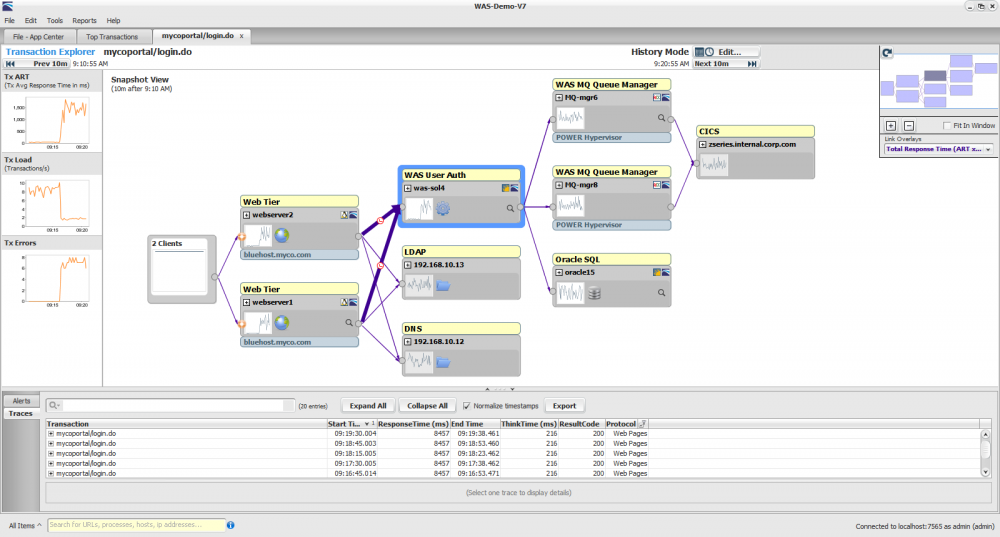Viewport: 1000px width, 537px height.
Task: Expand the 192.168.10.13 LDAP node
Action: click(408, 265)
